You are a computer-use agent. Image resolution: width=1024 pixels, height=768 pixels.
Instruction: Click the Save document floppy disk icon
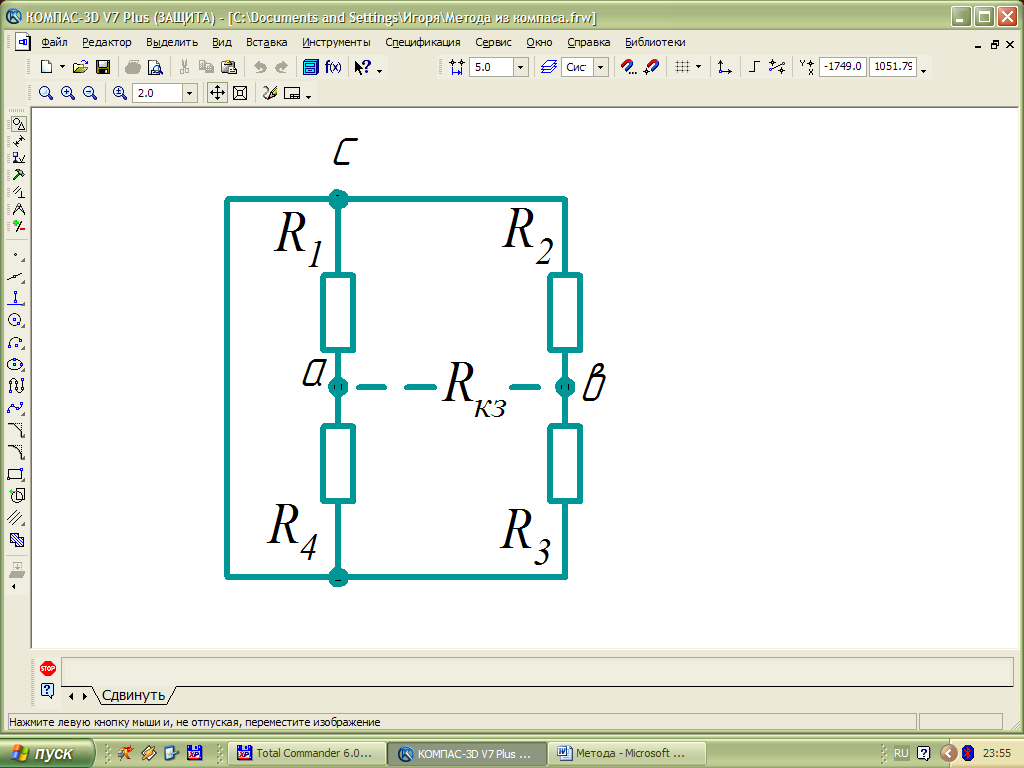pos(102,67)
